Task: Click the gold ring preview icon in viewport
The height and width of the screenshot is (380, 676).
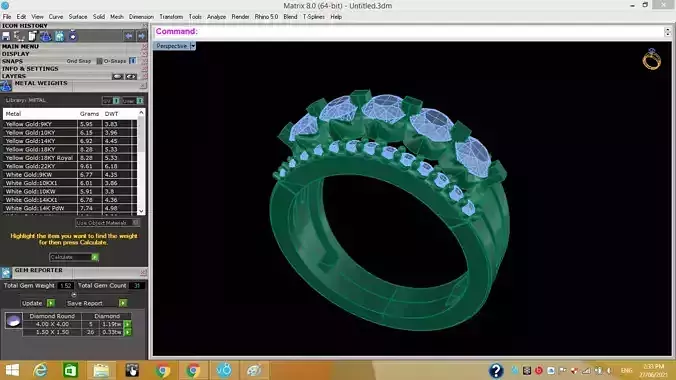Action: point(651,60)
